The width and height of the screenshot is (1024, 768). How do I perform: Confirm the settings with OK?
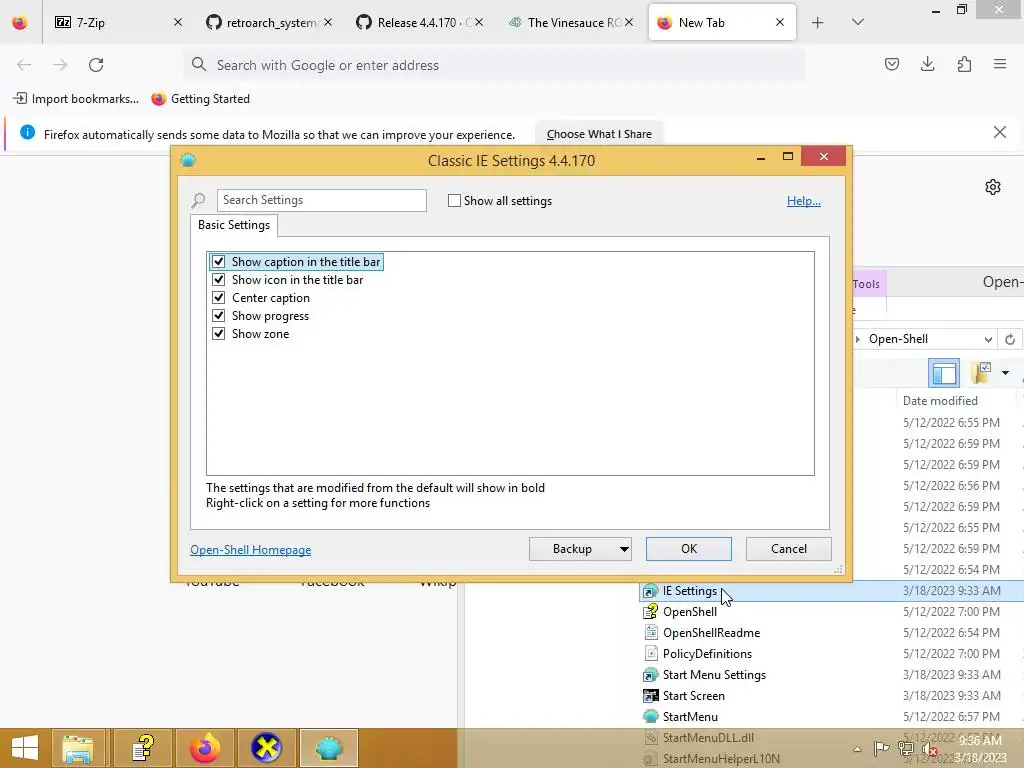[688, 549]
